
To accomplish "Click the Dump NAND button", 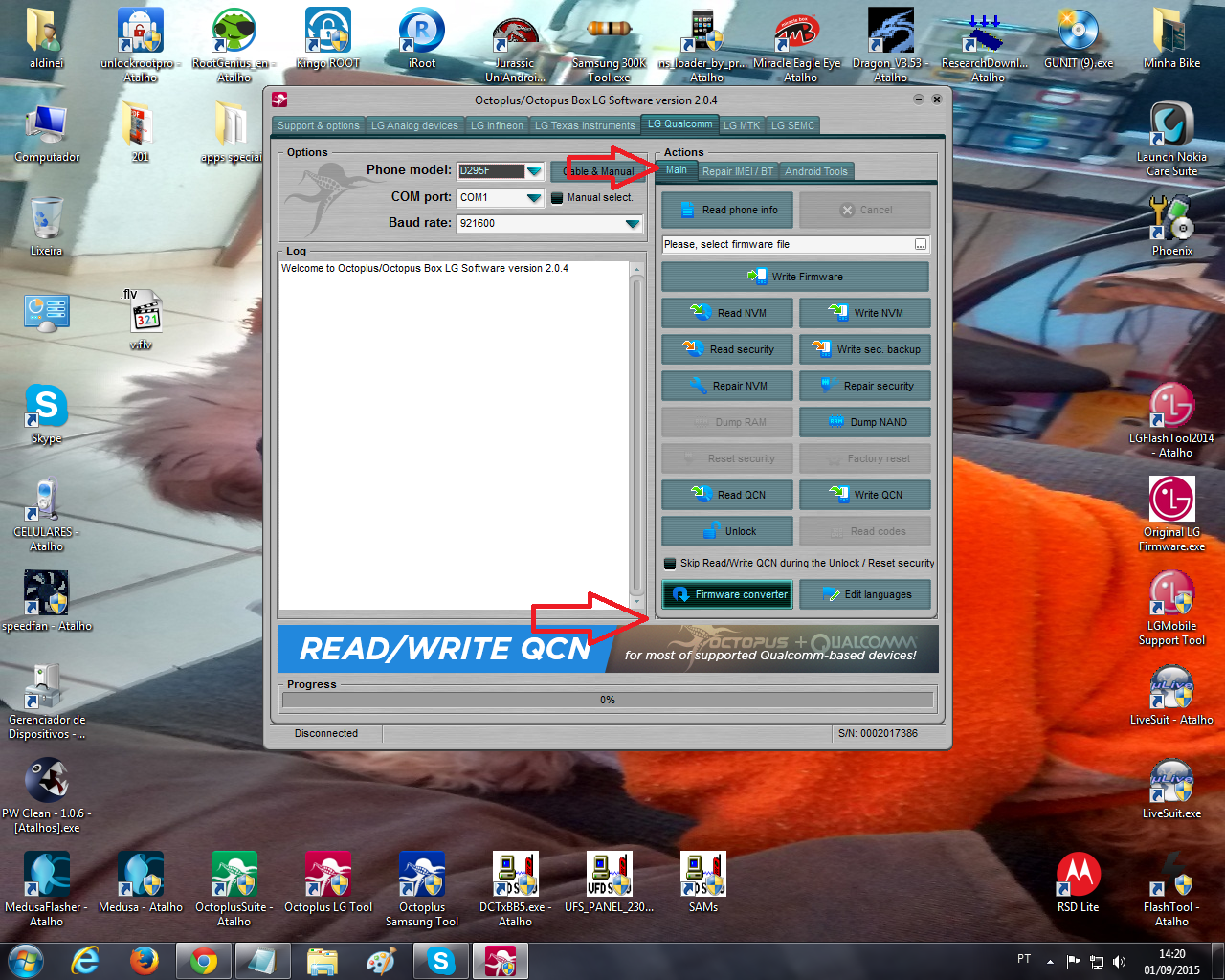I will coord(865,423).
